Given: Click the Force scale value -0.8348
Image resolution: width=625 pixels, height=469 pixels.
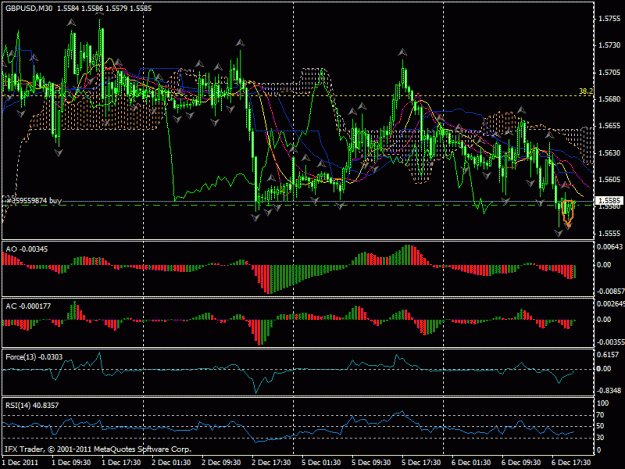Looking at the screenshot, I should (x=608, y=390).
